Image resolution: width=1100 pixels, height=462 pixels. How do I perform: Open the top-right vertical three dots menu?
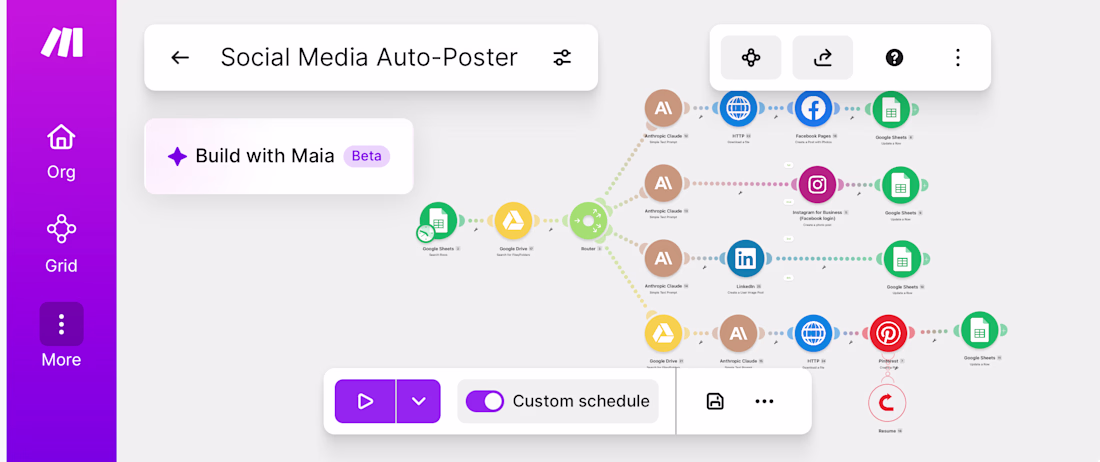[958, 57]
